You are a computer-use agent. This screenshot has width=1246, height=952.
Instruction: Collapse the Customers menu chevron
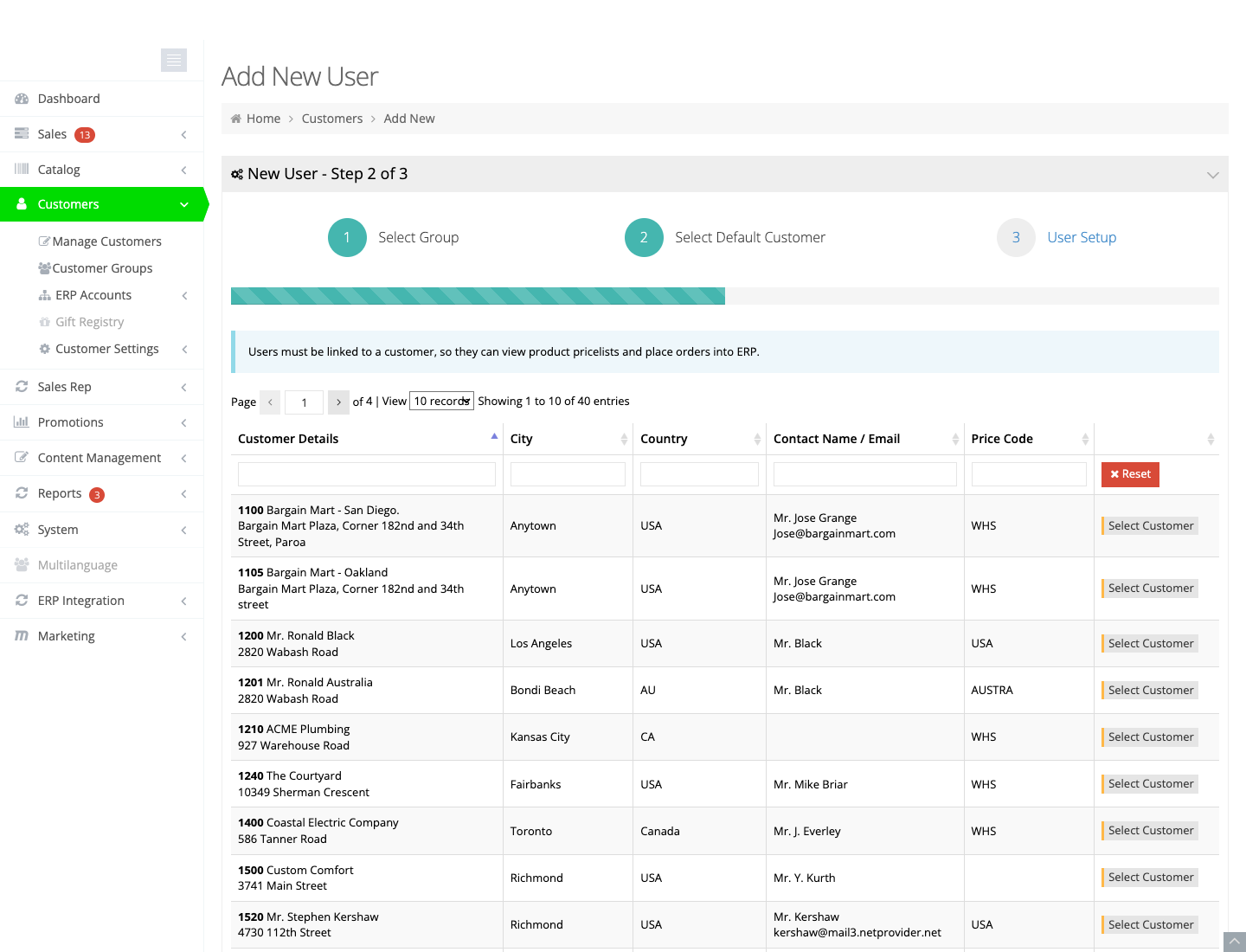[x=184, y=204]
